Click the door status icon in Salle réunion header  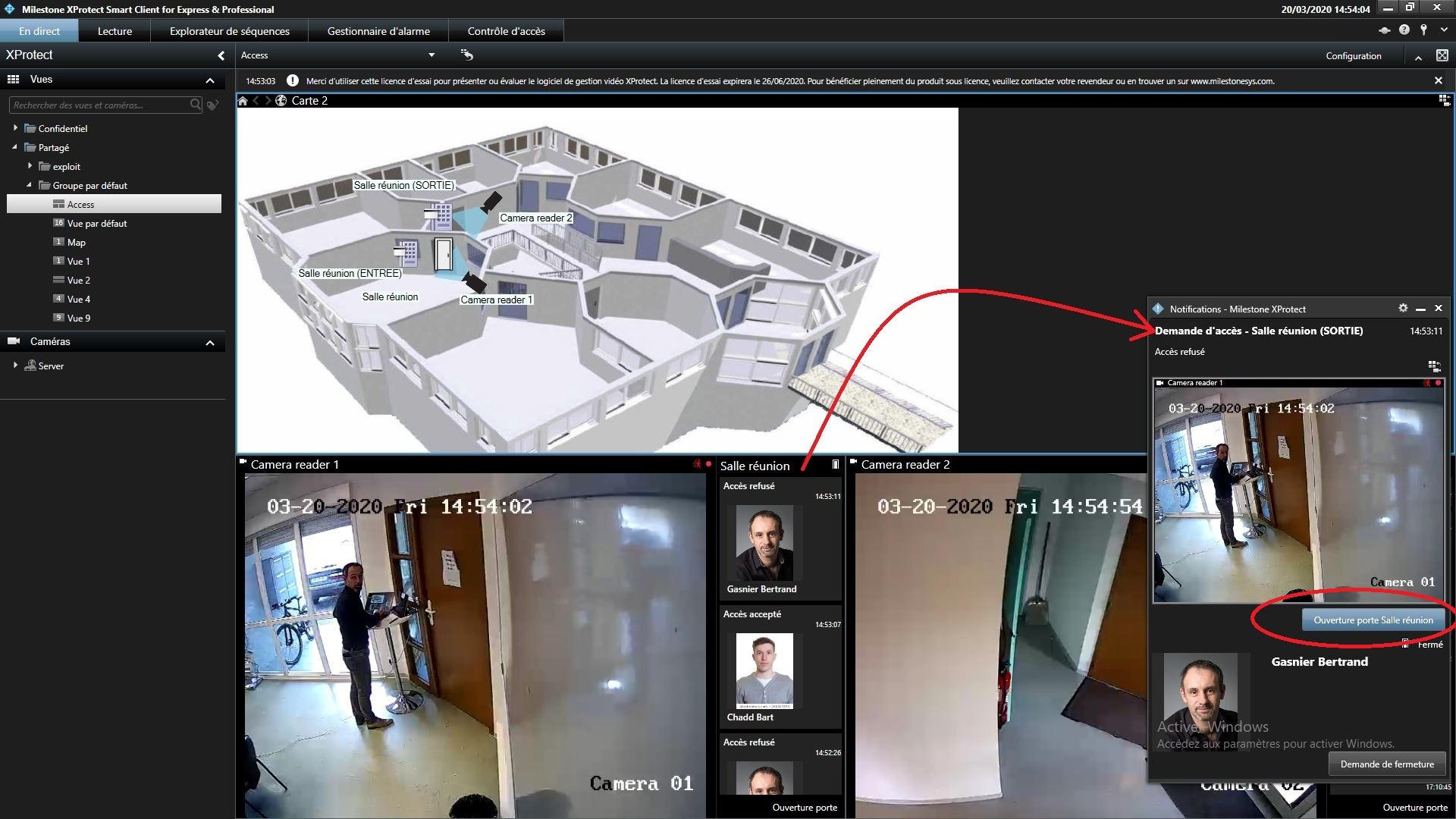(x=835, y=465)
